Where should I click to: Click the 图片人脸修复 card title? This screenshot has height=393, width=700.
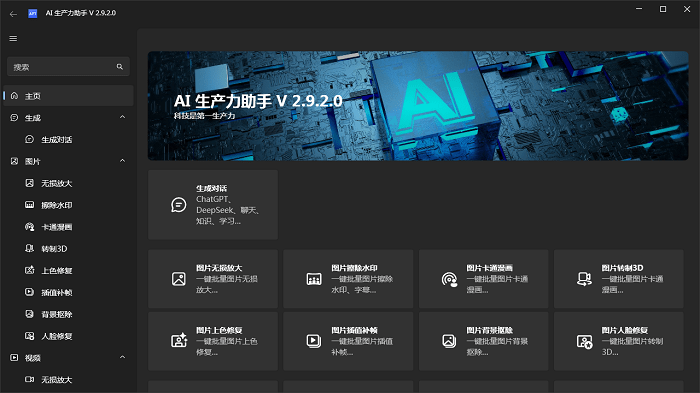(625, 330)
